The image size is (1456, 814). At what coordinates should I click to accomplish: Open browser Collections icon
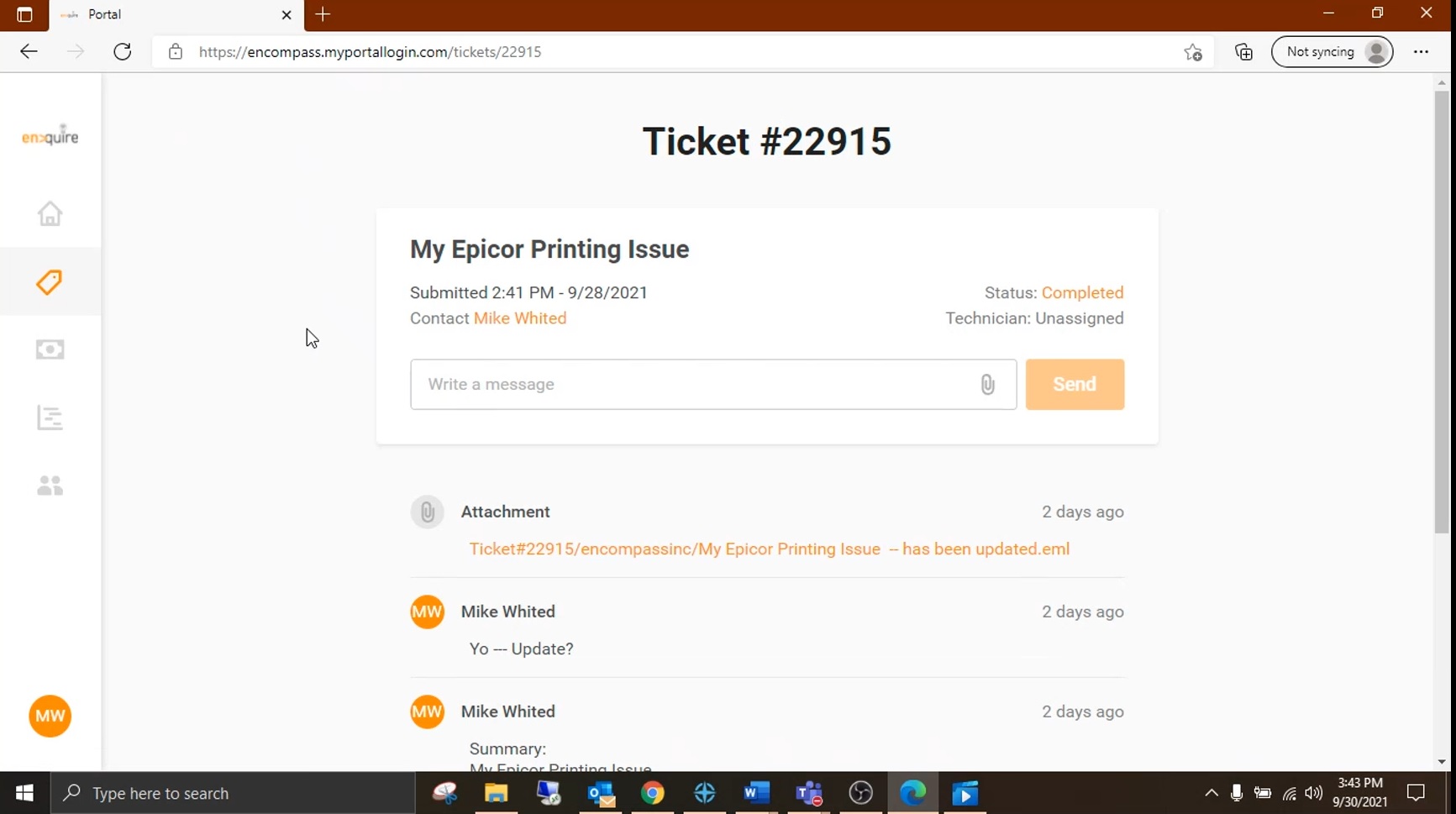[1243, 52]
